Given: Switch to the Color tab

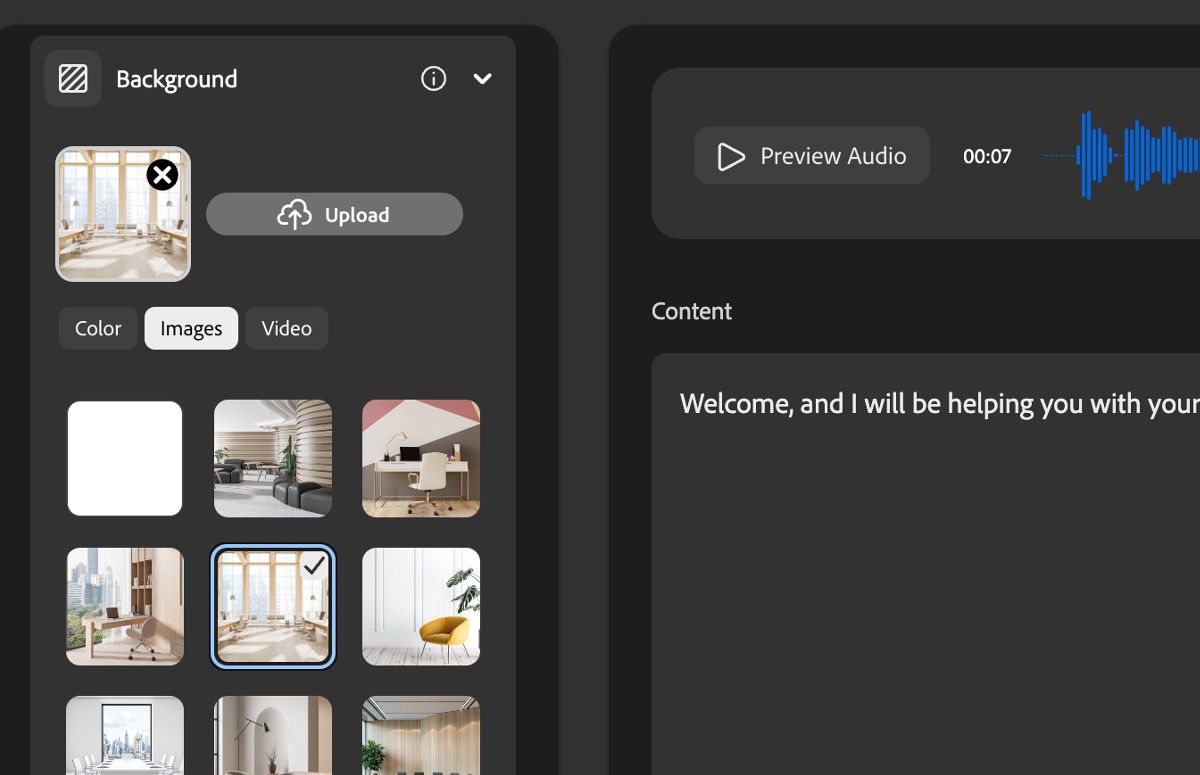Looking at the screenshot, I should coord(98,328).
